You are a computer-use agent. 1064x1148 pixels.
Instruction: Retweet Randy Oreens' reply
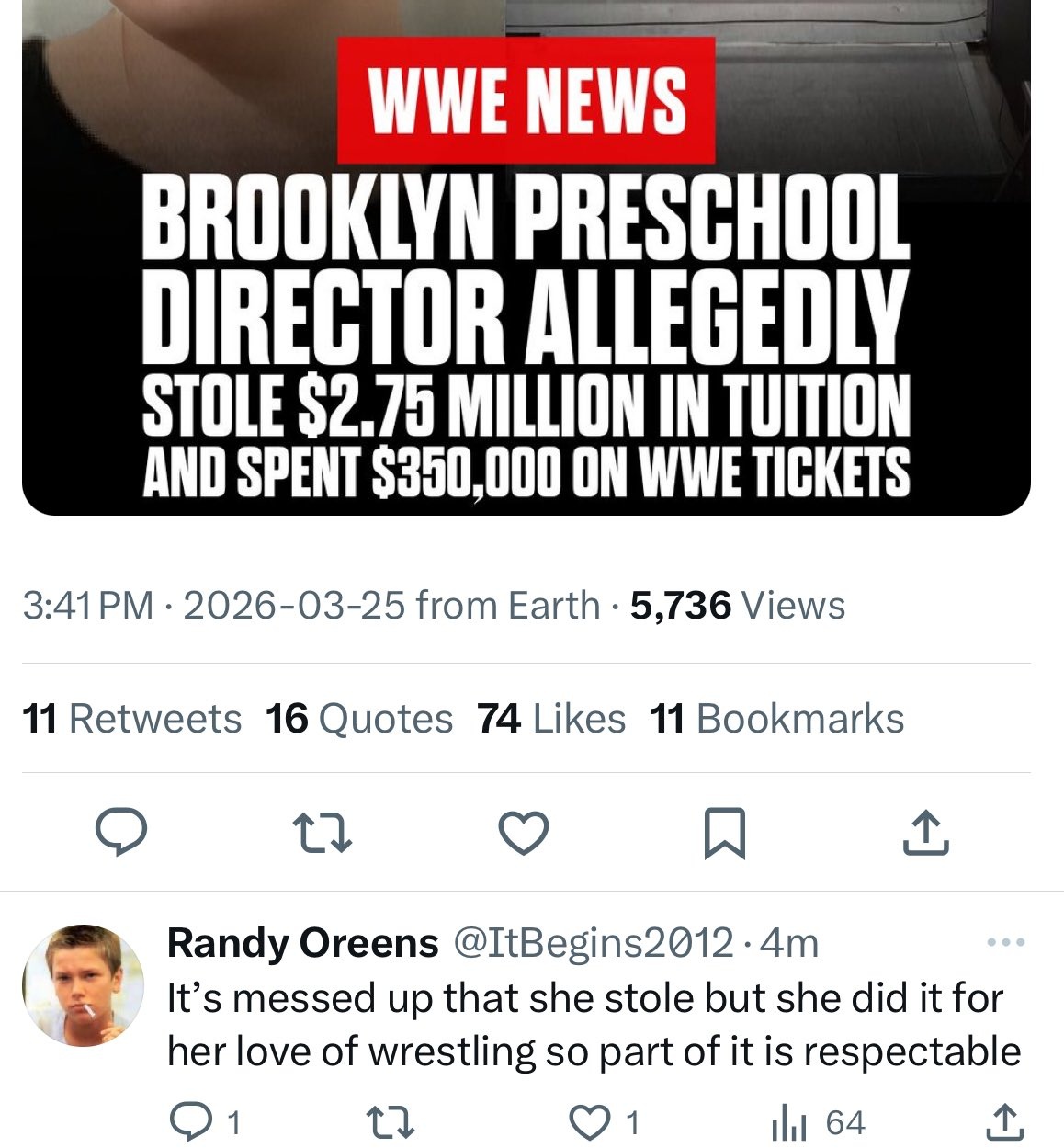tap(390, 1122)
